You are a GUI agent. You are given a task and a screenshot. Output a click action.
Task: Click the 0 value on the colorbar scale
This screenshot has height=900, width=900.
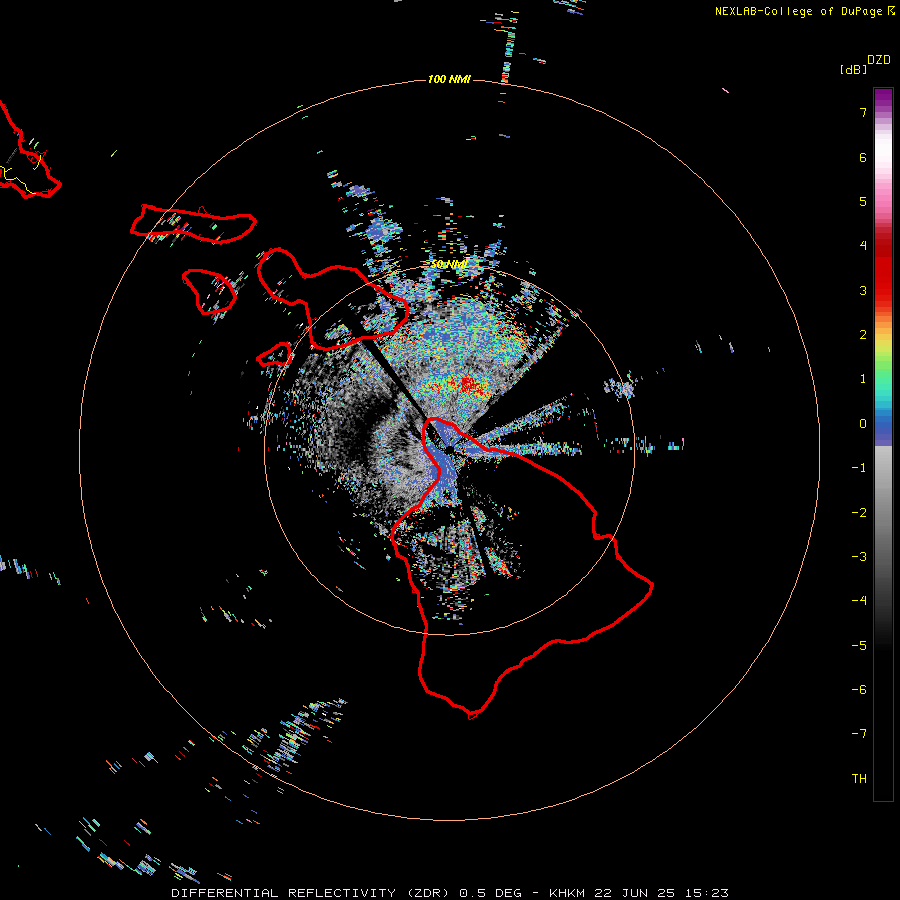(863, 424)
